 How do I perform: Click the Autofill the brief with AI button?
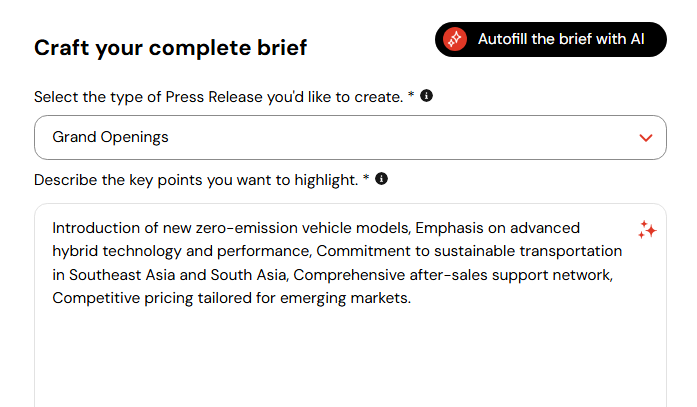[x=551, y=39]
